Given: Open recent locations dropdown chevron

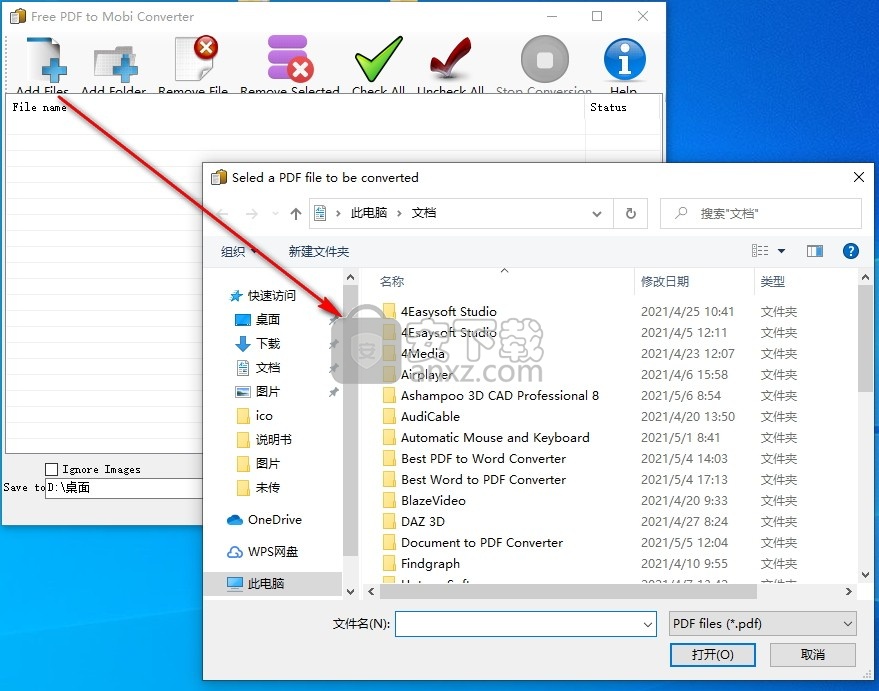Looking at the screenshot, I should tap(275, 214).
